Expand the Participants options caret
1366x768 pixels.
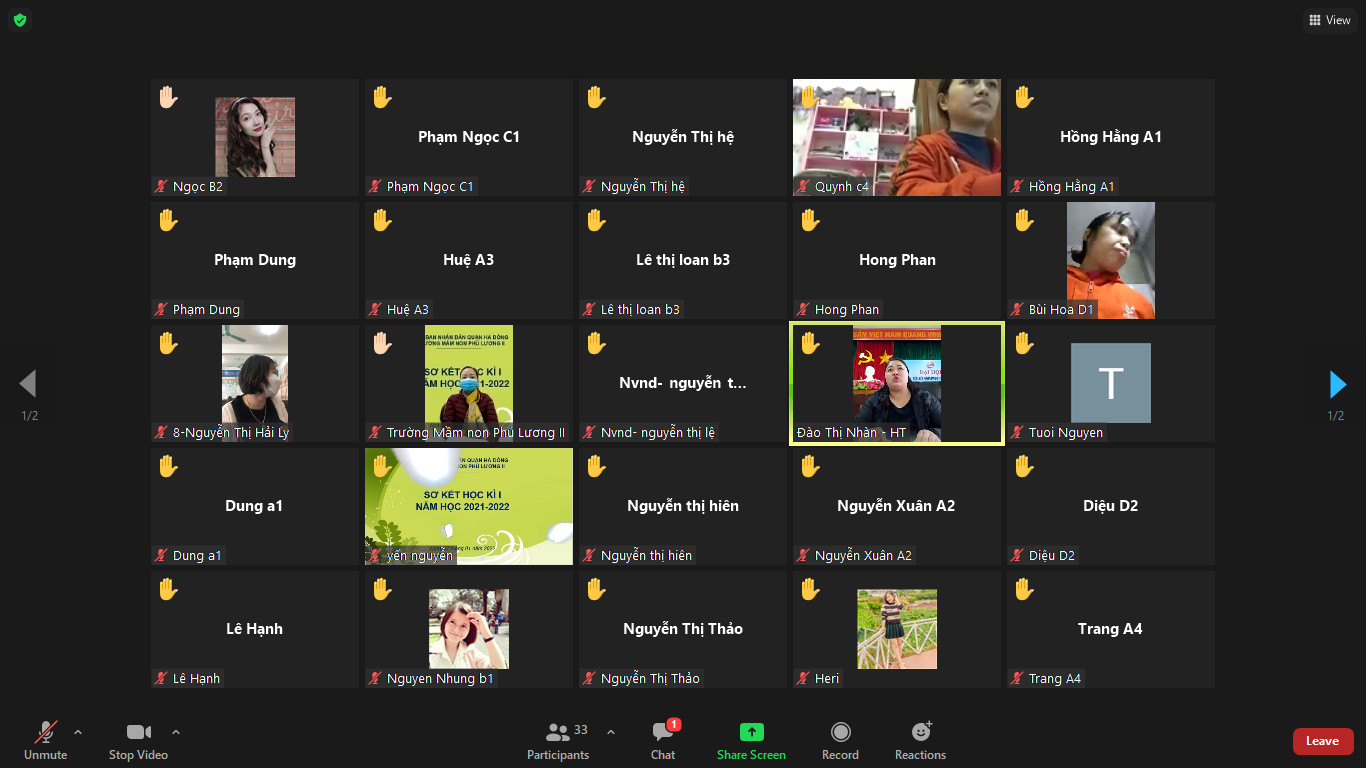point(611,732)
